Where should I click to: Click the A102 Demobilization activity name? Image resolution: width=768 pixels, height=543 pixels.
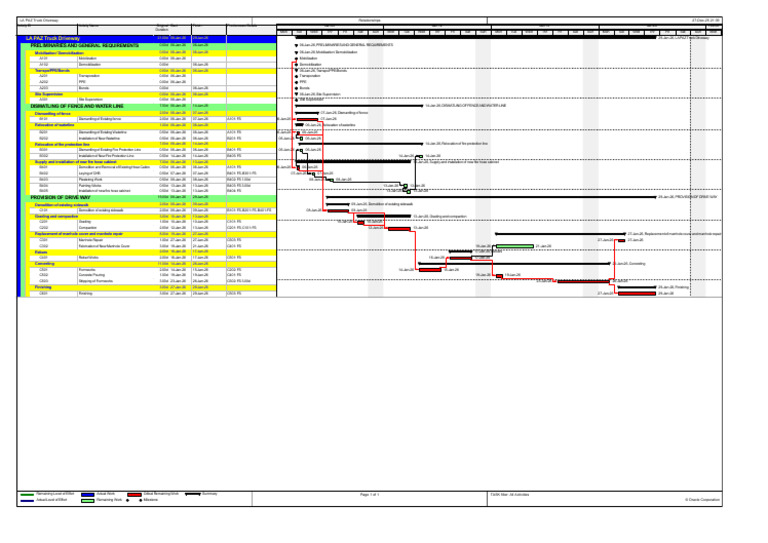pos(90,64)
